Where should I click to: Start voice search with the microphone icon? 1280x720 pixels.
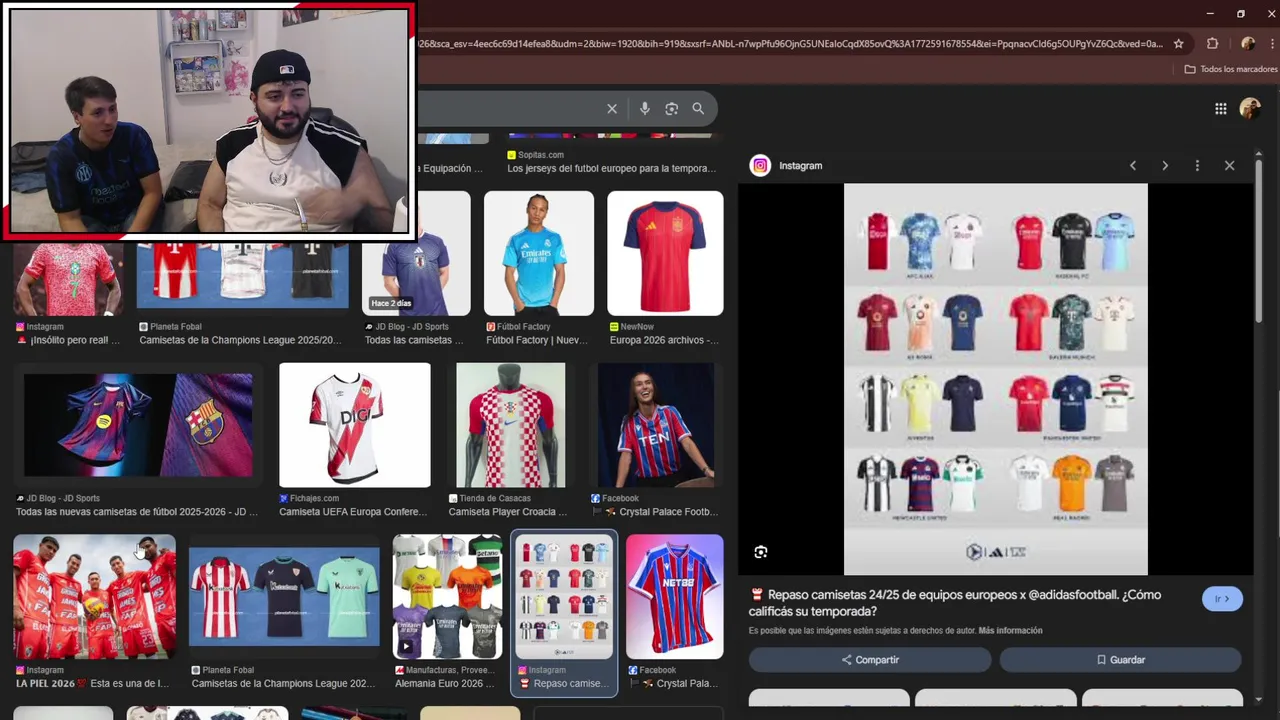click(644, 109)
